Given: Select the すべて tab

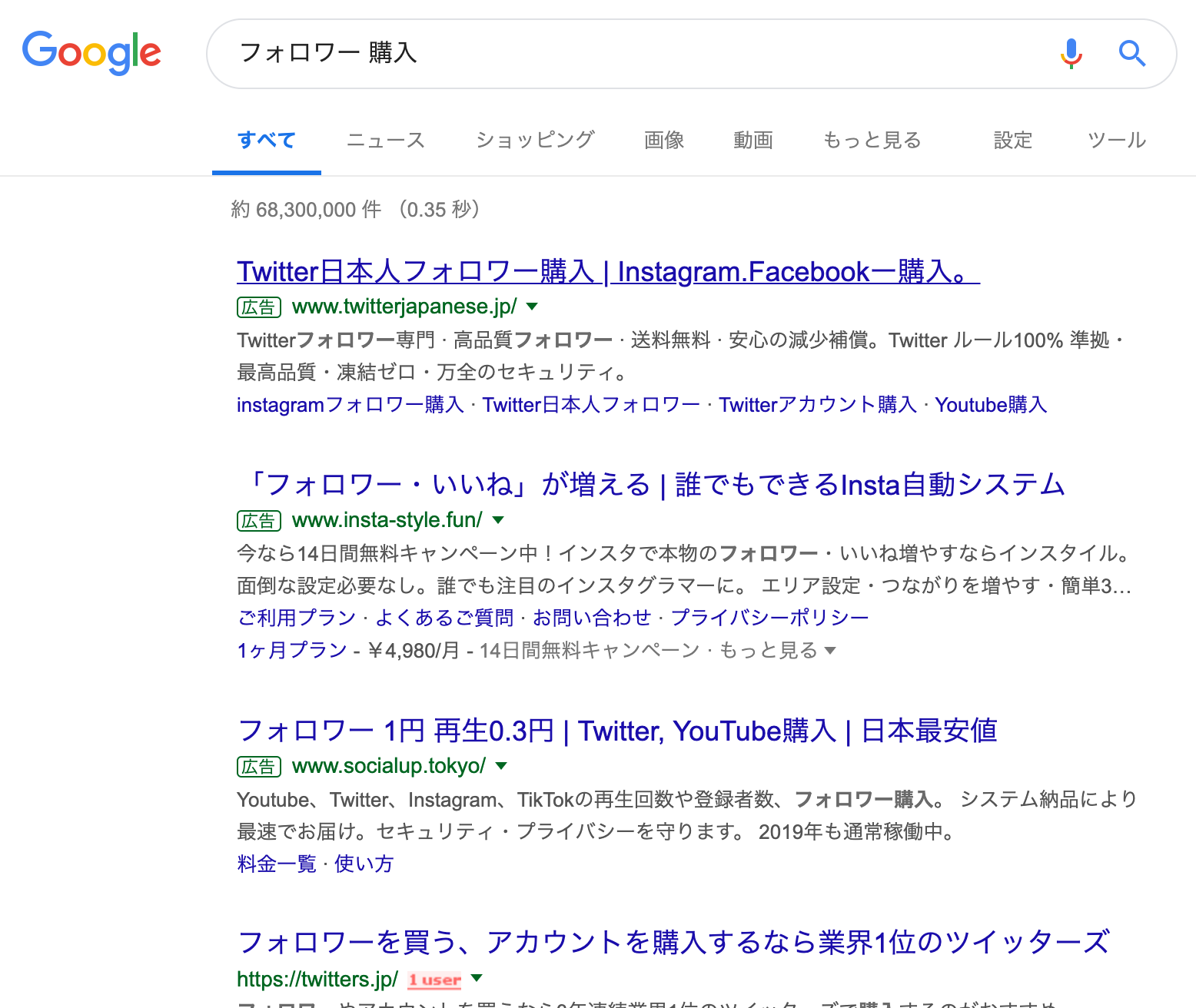Looking at the screenshot, I should 267,140.
